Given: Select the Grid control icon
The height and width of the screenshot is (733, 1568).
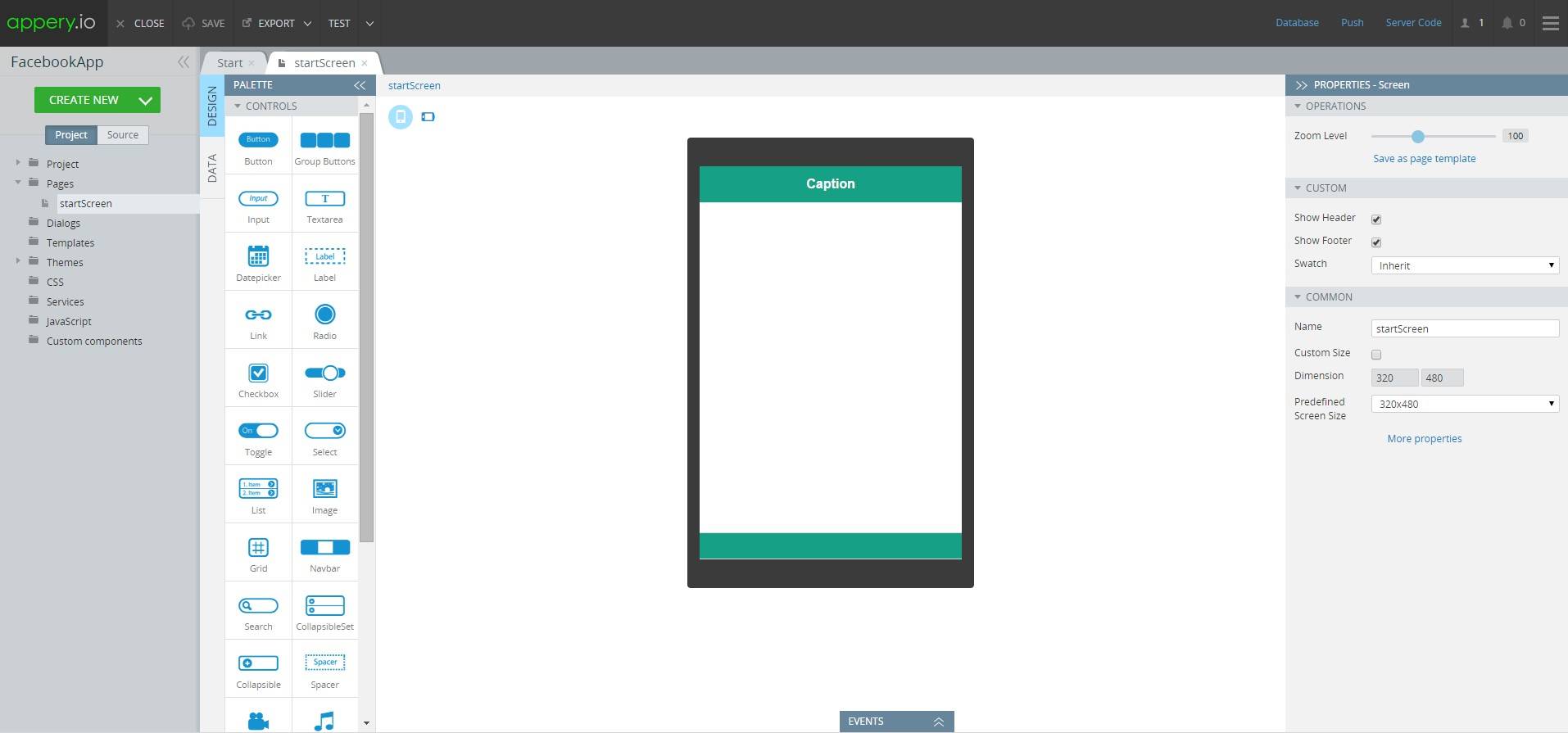Looking at the screenshot, I should (258, 548).
